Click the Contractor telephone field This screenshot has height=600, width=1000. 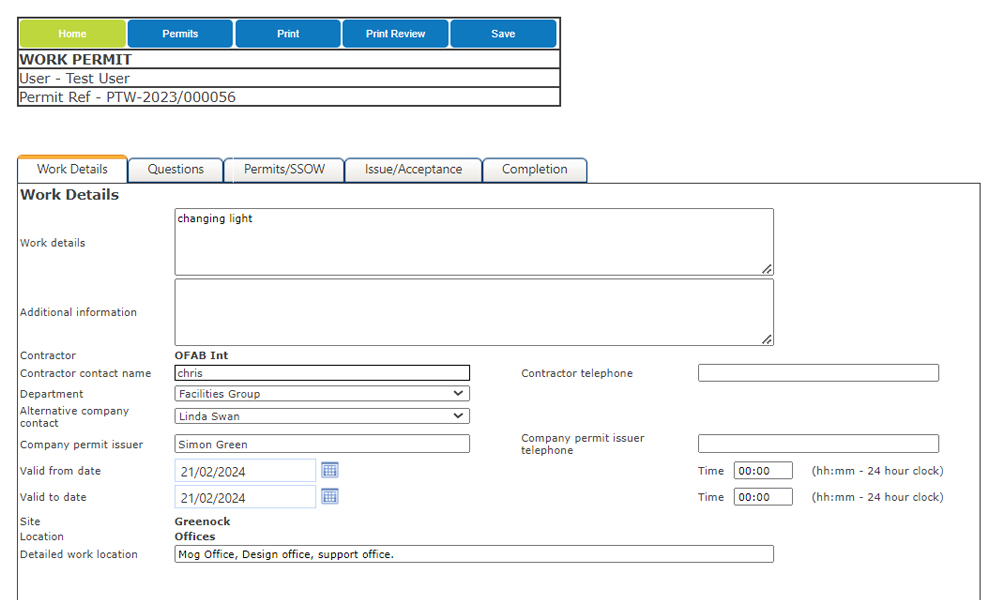coord(818,372)
